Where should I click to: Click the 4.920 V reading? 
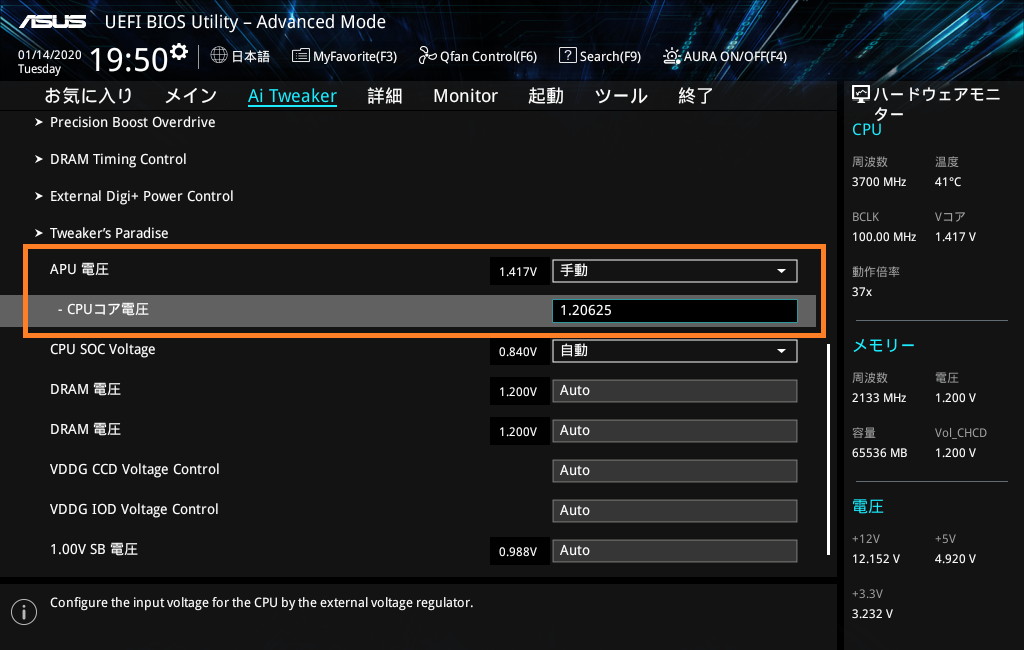[955, 559]
